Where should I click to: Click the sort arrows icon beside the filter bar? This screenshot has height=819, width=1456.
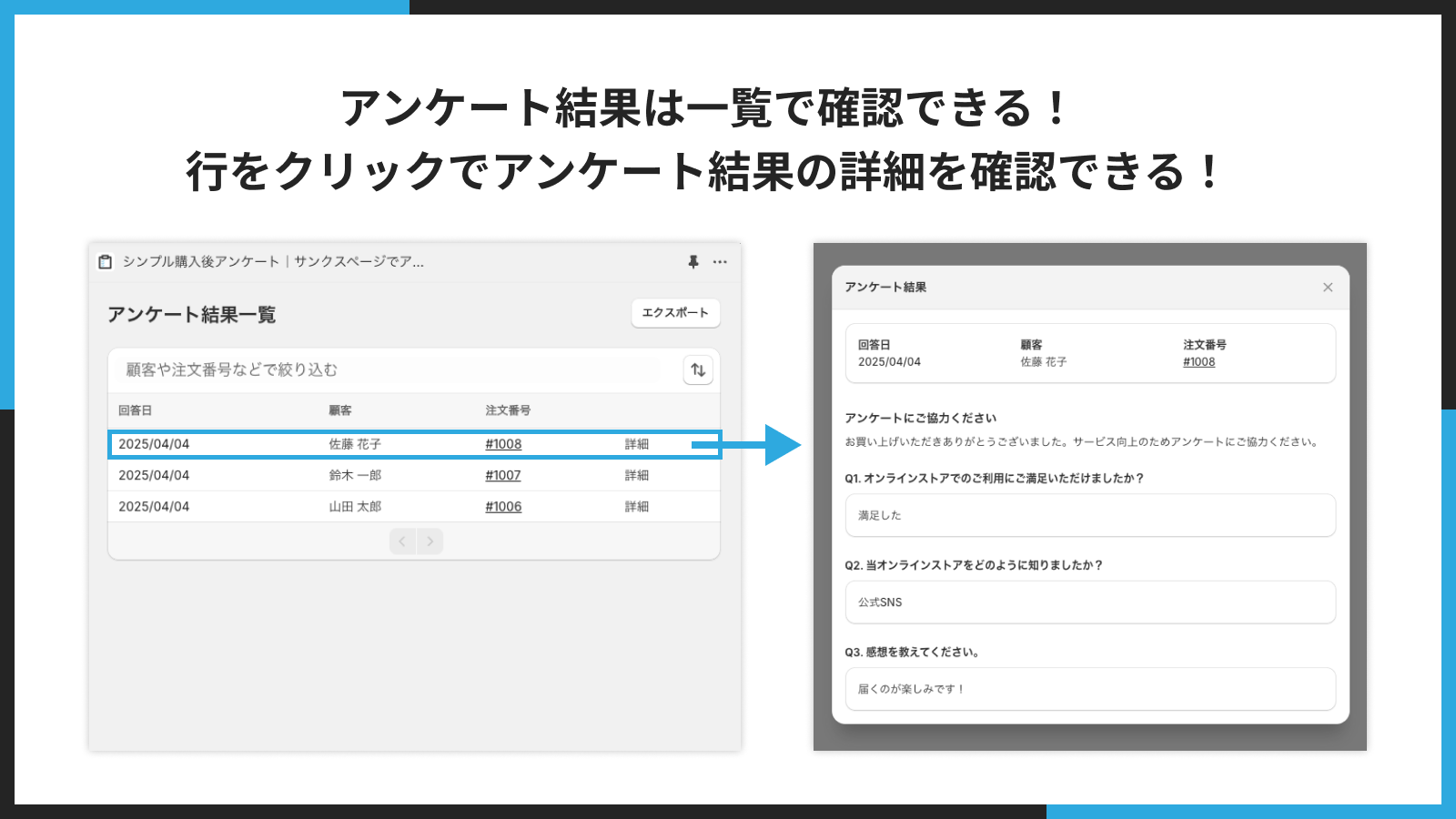697,370
